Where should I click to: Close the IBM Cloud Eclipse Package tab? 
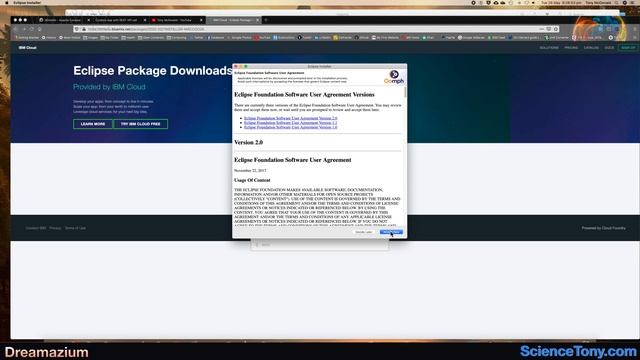point(258,20)
